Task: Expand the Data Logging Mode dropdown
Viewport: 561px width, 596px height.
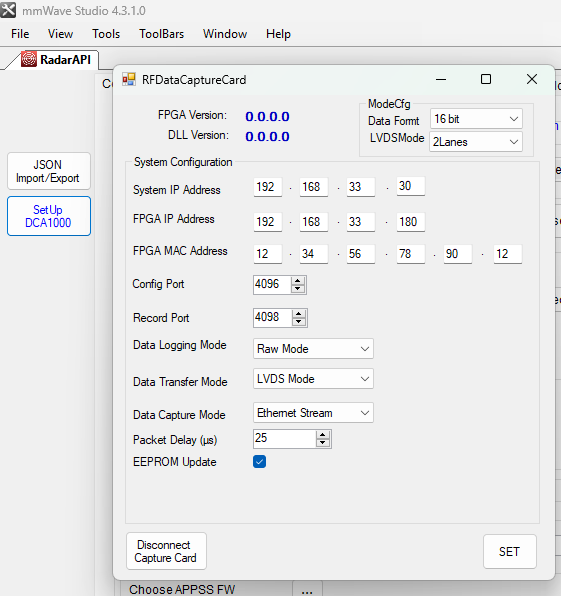Action: click(x=313, y=349)
